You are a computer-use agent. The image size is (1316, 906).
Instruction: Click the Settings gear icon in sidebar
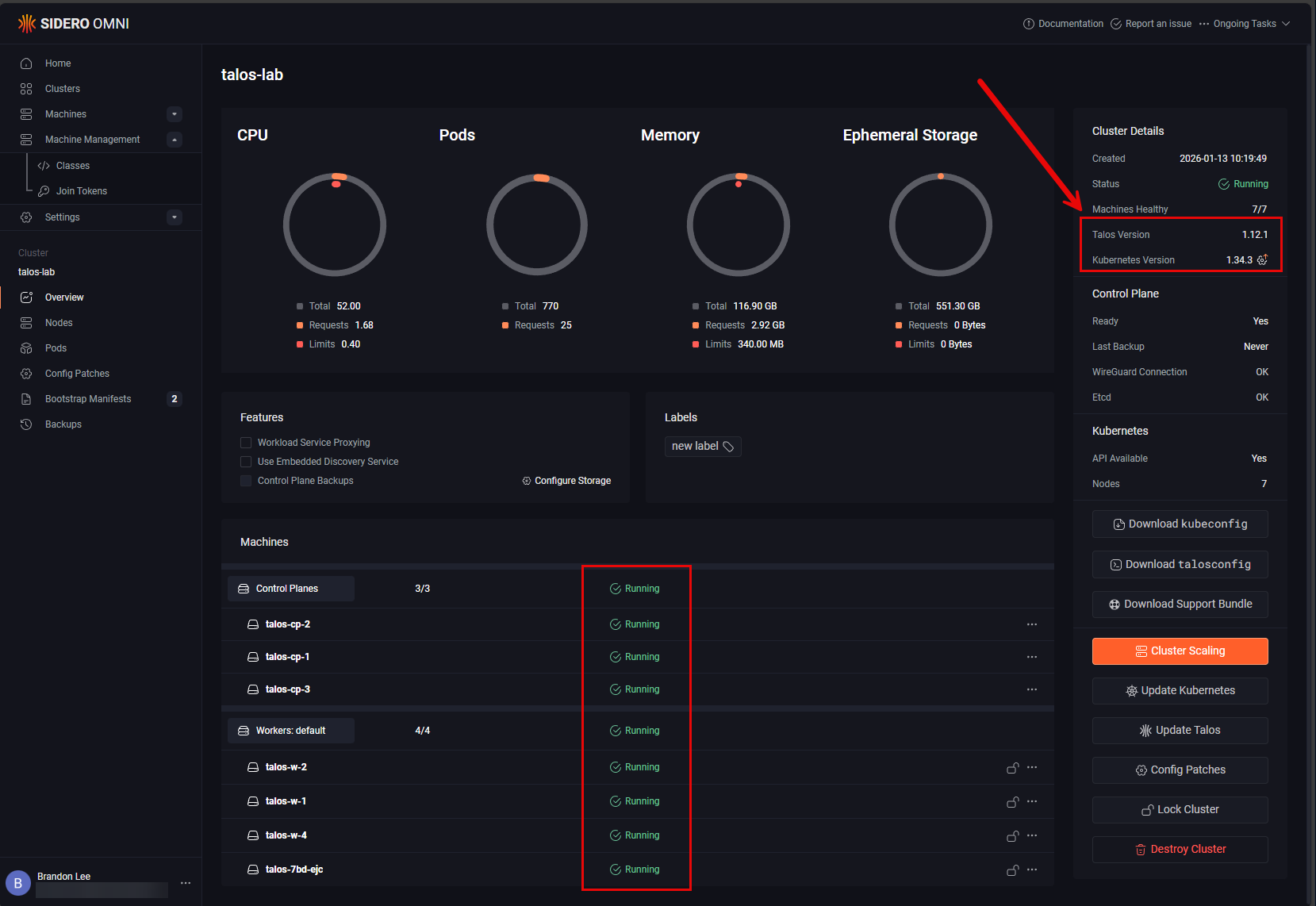26,217
